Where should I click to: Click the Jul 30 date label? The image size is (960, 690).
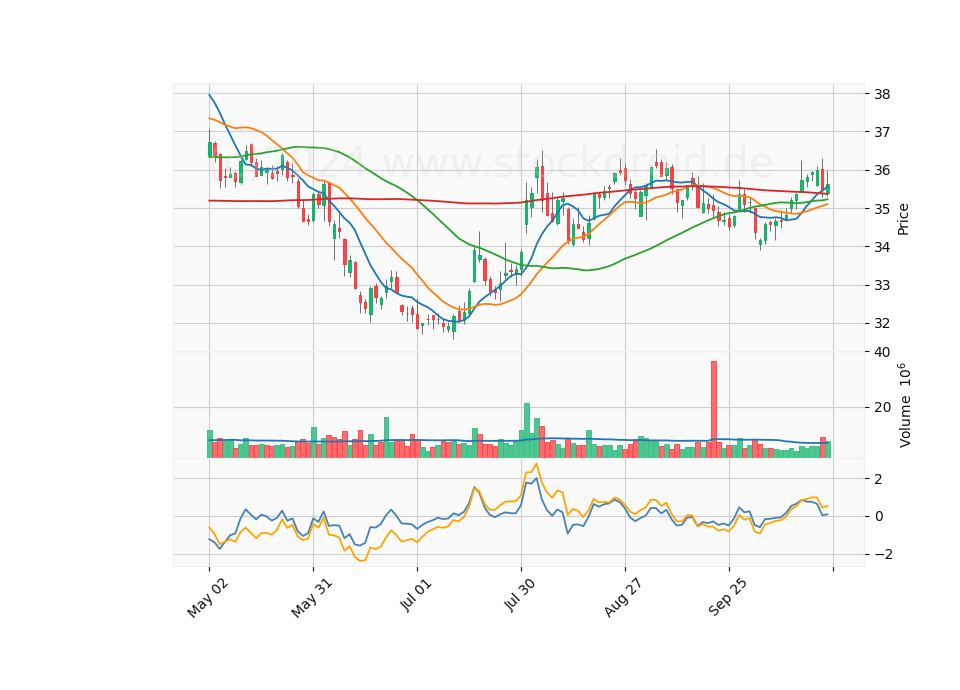click(x=520, y=596)
